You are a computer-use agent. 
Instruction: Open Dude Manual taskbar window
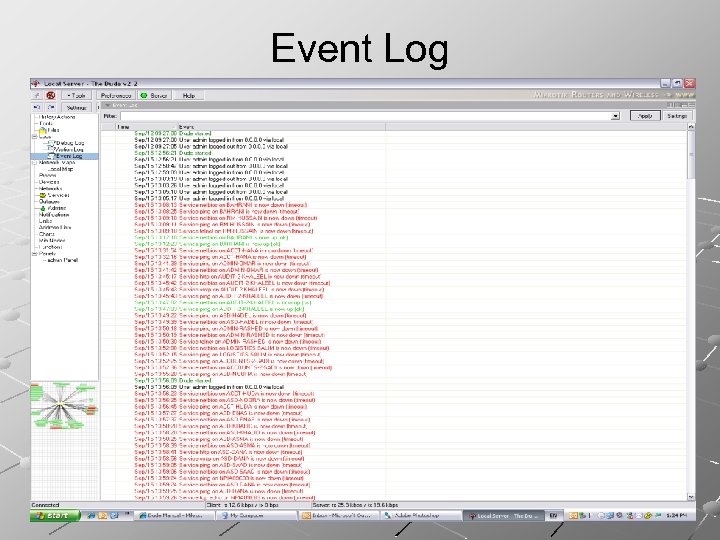click(174, 515)
